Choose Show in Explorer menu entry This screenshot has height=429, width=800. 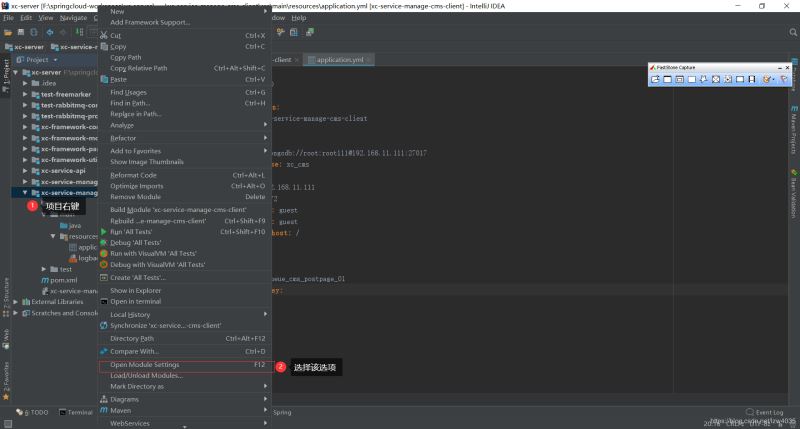[135, 290]
